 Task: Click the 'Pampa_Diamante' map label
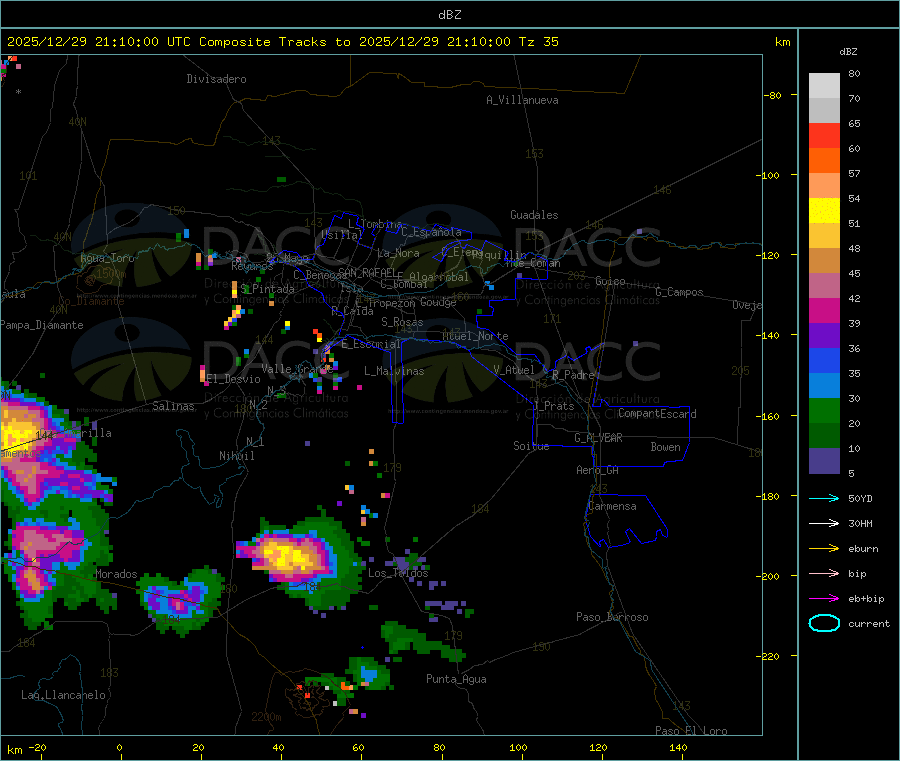42,325
